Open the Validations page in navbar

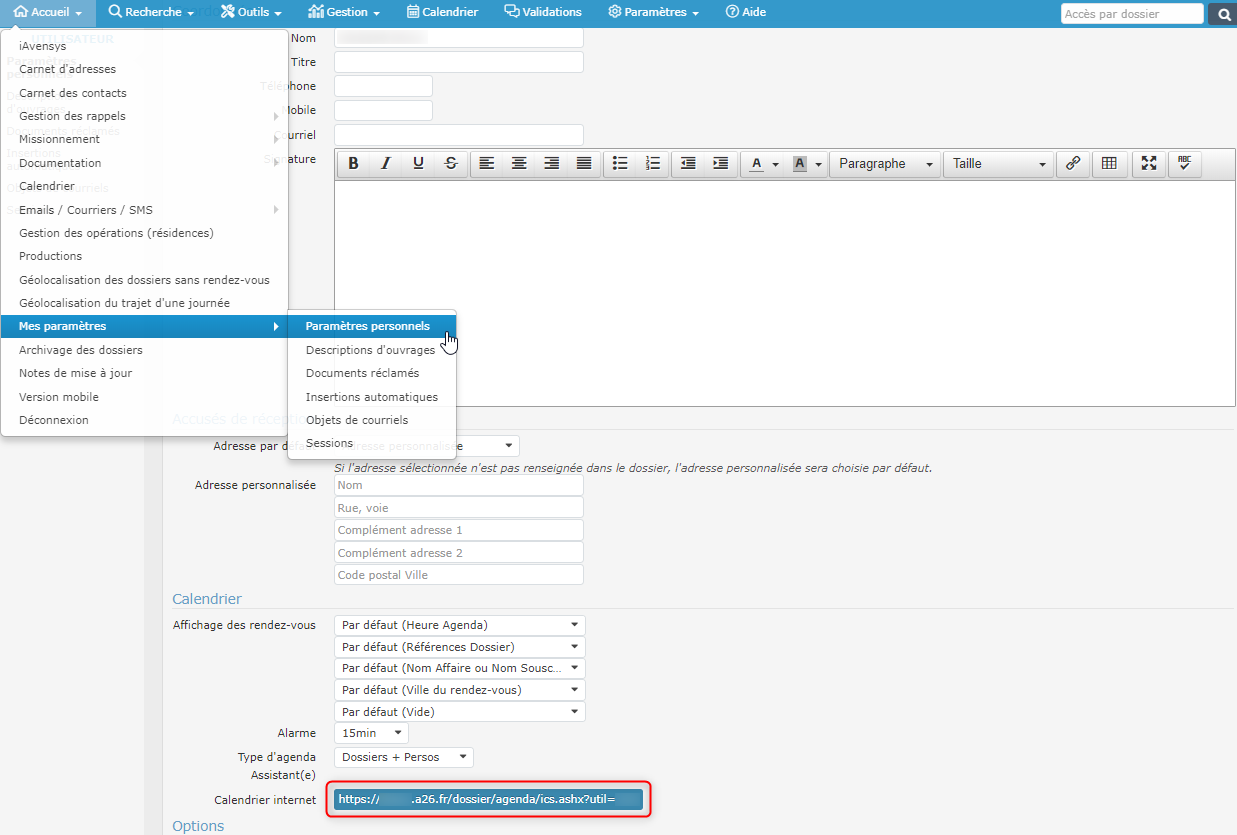point(543,12)
